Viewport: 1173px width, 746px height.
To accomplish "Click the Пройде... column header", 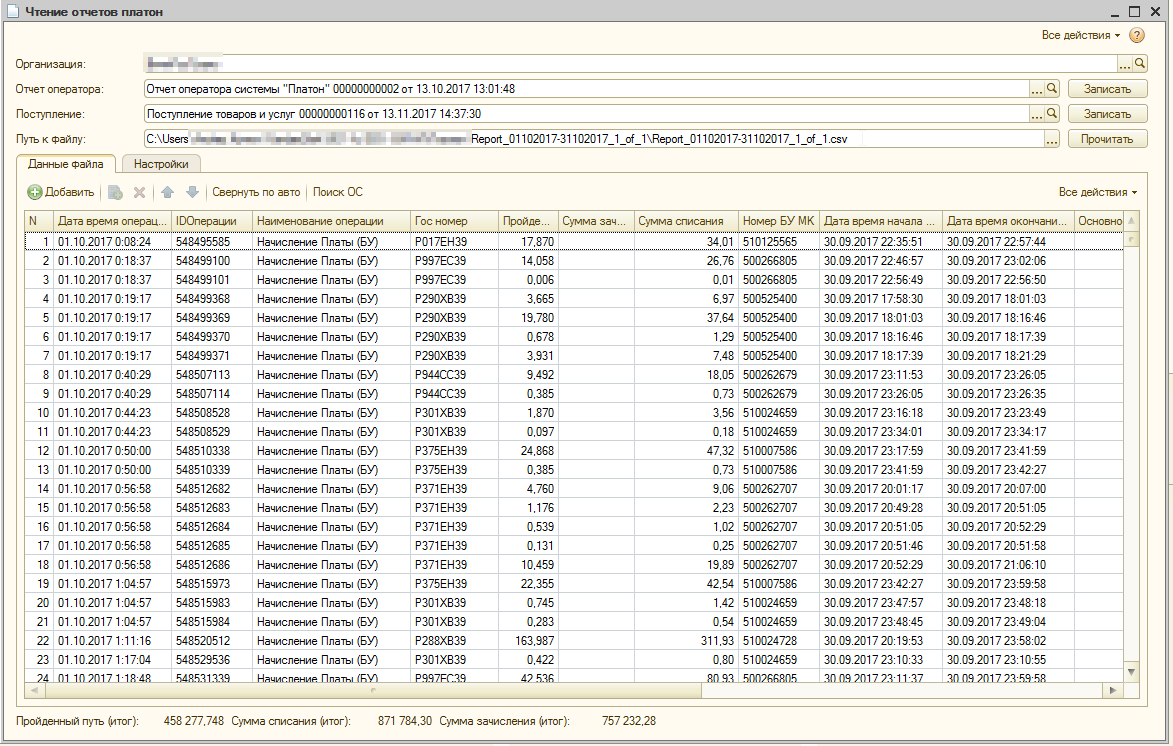I will click(528, 221).
